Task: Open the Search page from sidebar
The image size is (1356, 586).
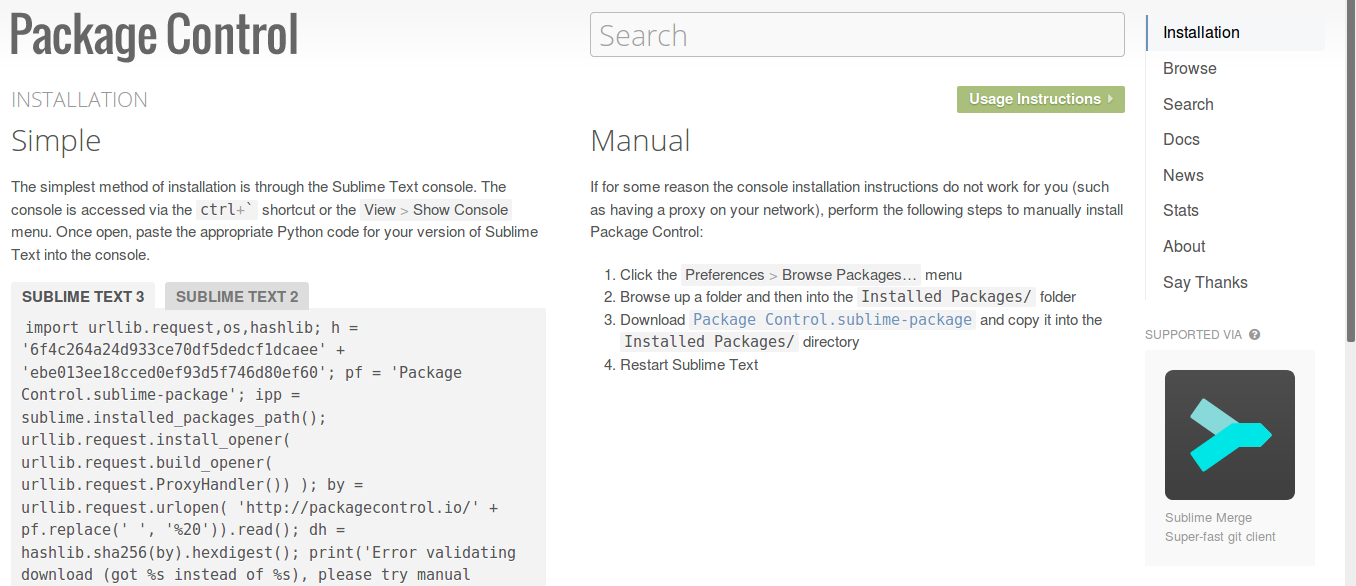Action: tap(1188, 103)
